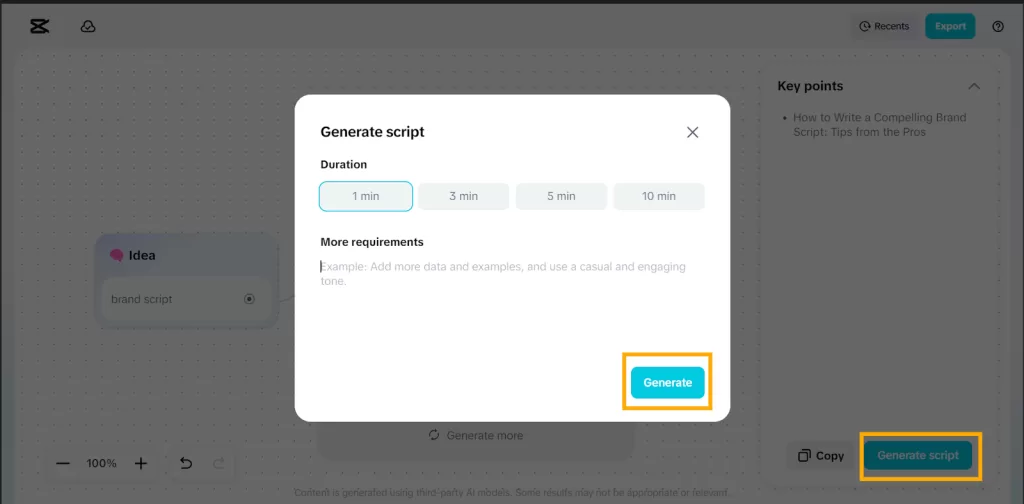This screenshot has width=1024, height=504.
Task: Close the Generate script dialog
Action: [x=692, y=132]
